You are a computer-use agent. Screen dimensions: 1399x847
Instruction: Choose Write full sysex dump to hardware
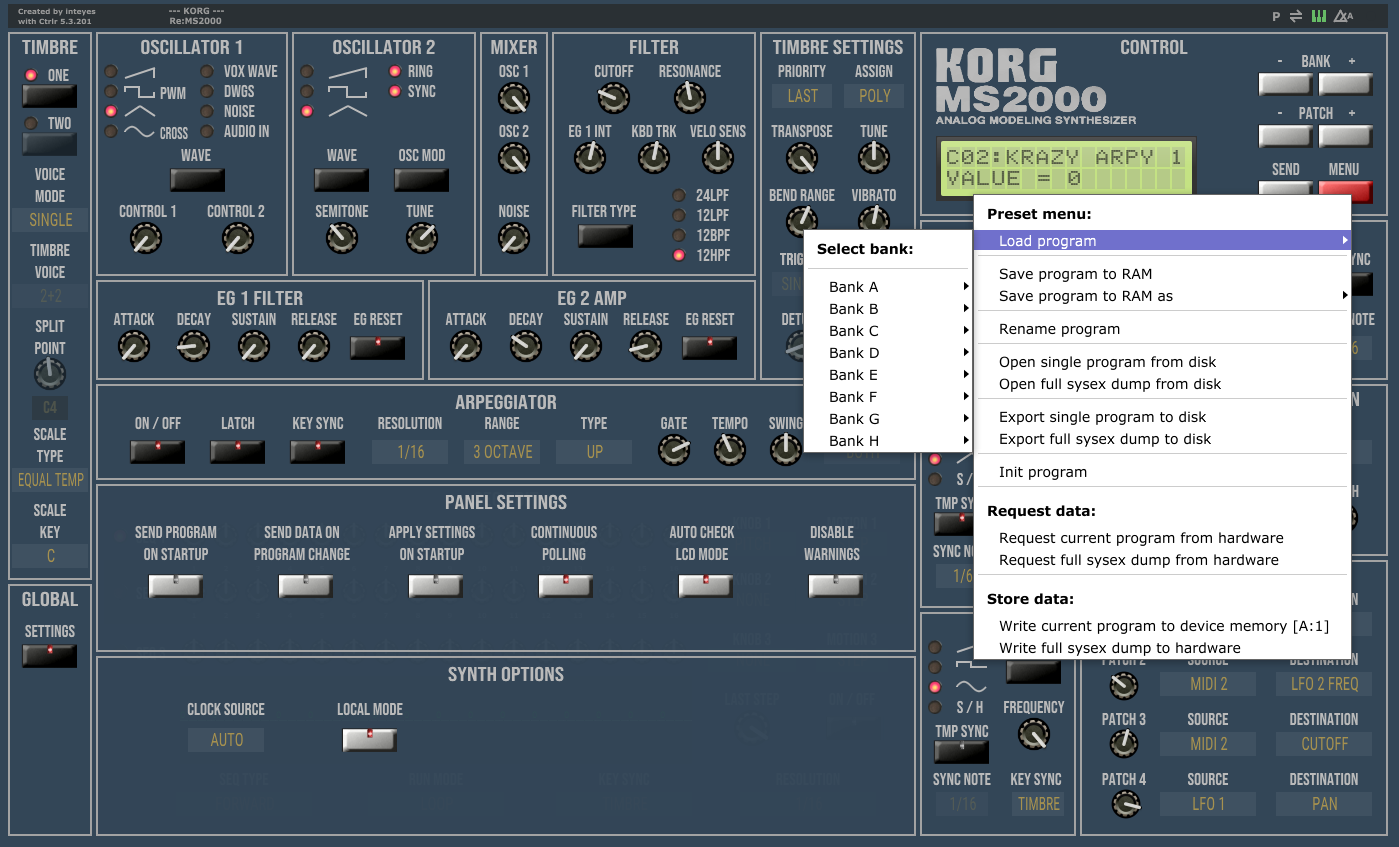[1162, 648]
